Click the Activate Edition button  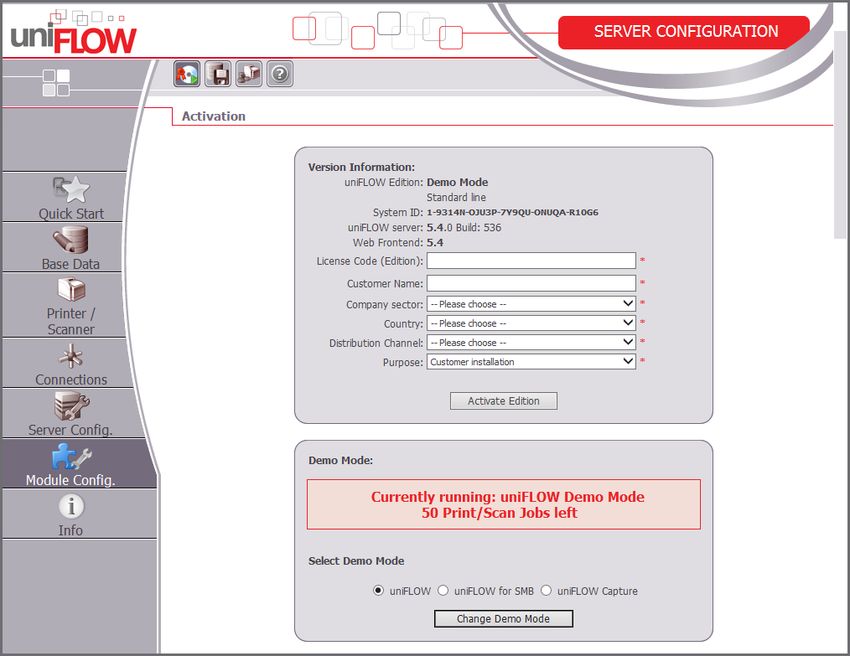click(x=503, y=401)
